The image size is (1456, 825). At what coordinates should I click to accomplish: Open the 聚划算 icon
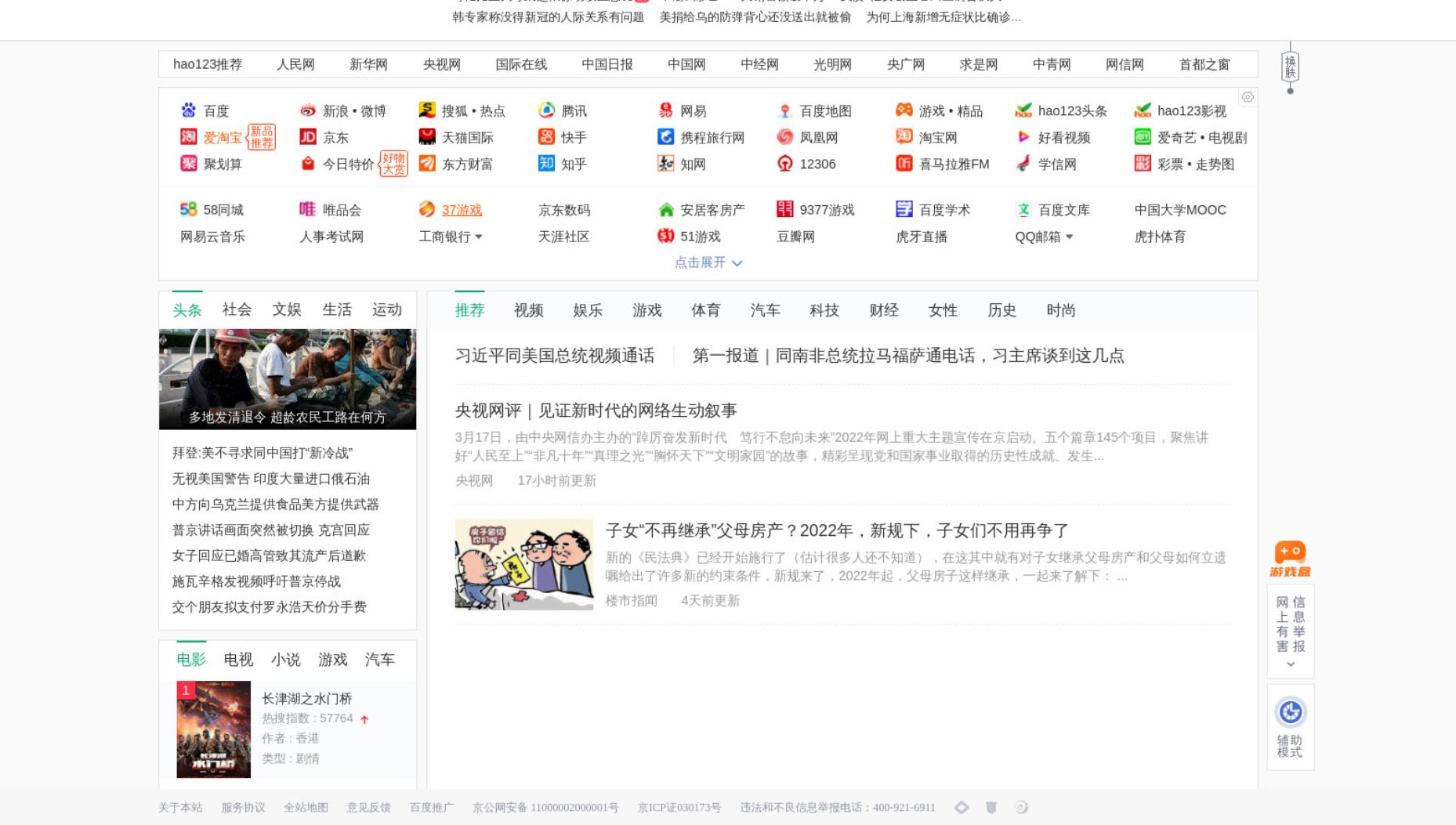point(188,163)
